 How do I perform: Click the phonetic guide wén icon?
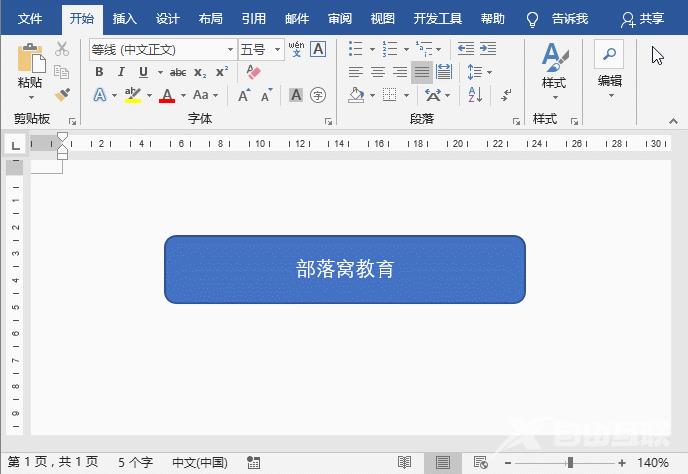[296, 49]
